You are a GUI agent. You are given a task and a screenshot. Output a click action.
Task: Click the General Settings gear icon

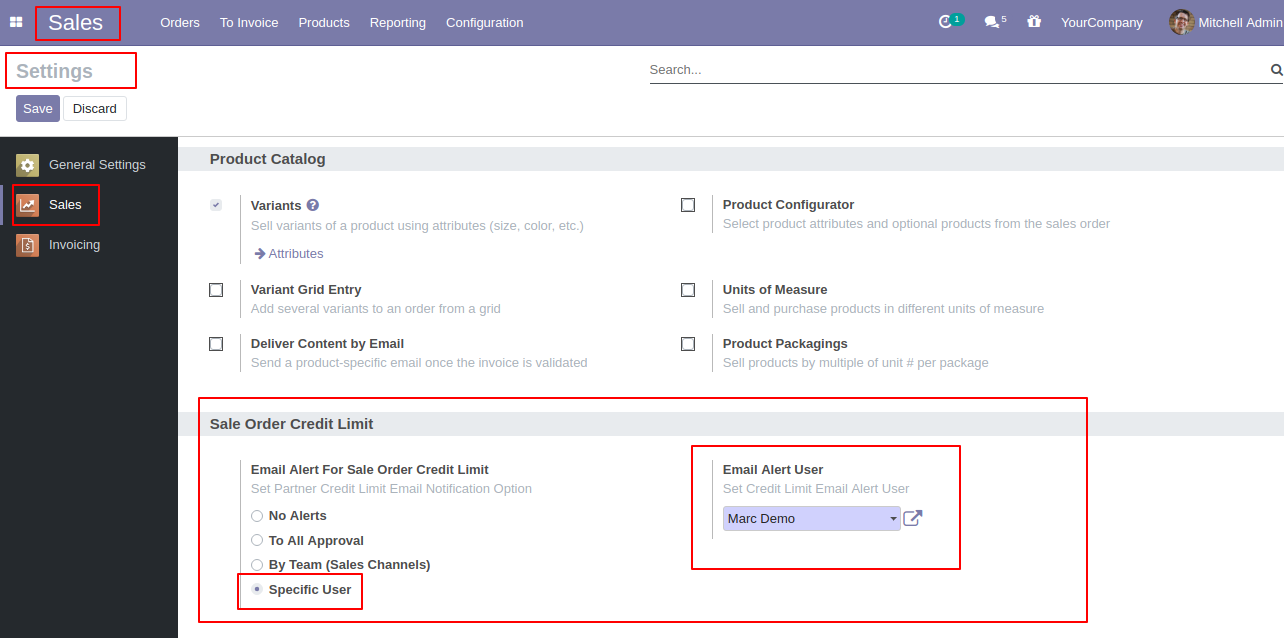tap(27, 165)
